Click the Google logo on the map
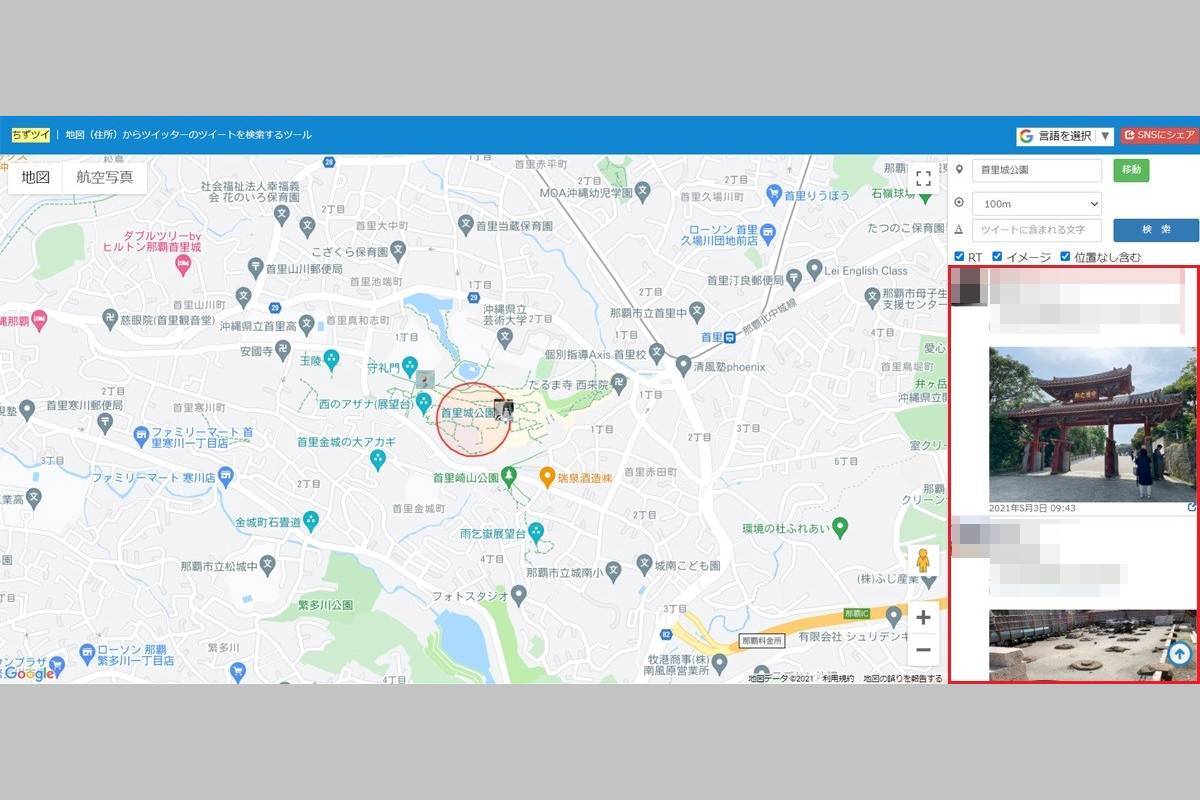Image resolution: width=1200 pixels, height=800 pixels. (28, 673)
